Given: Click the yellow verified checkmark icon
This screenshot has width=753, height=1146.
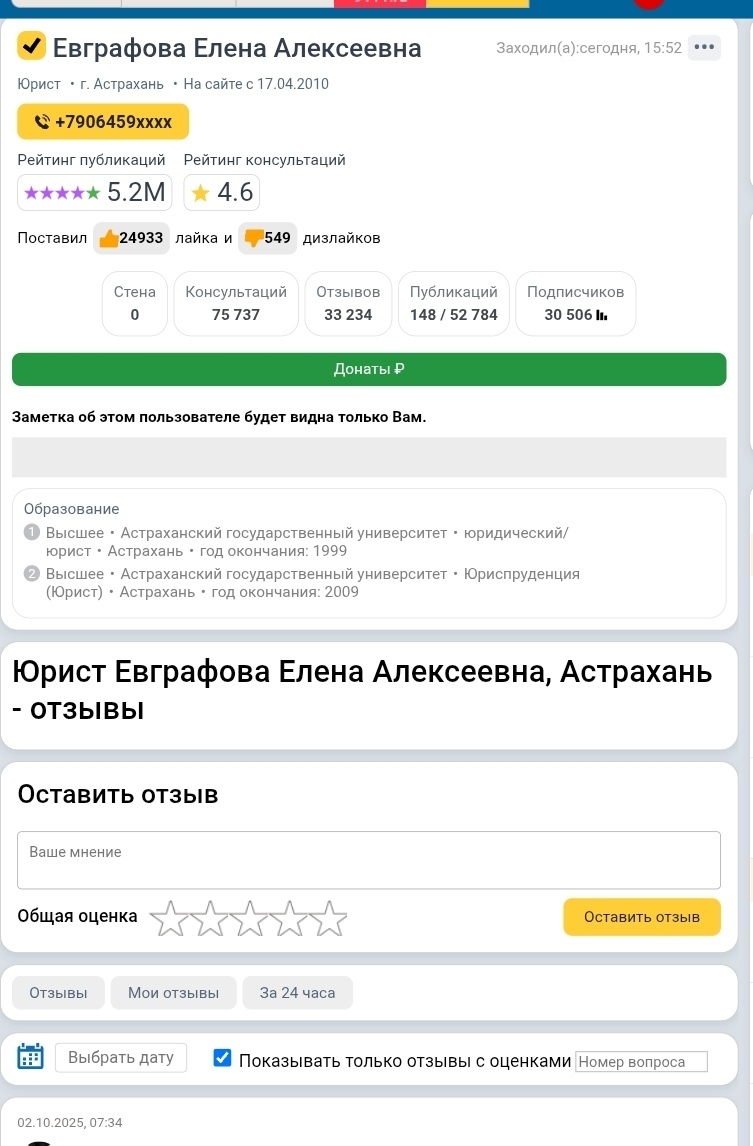Looking at the screenshot, I should (31, 46).
